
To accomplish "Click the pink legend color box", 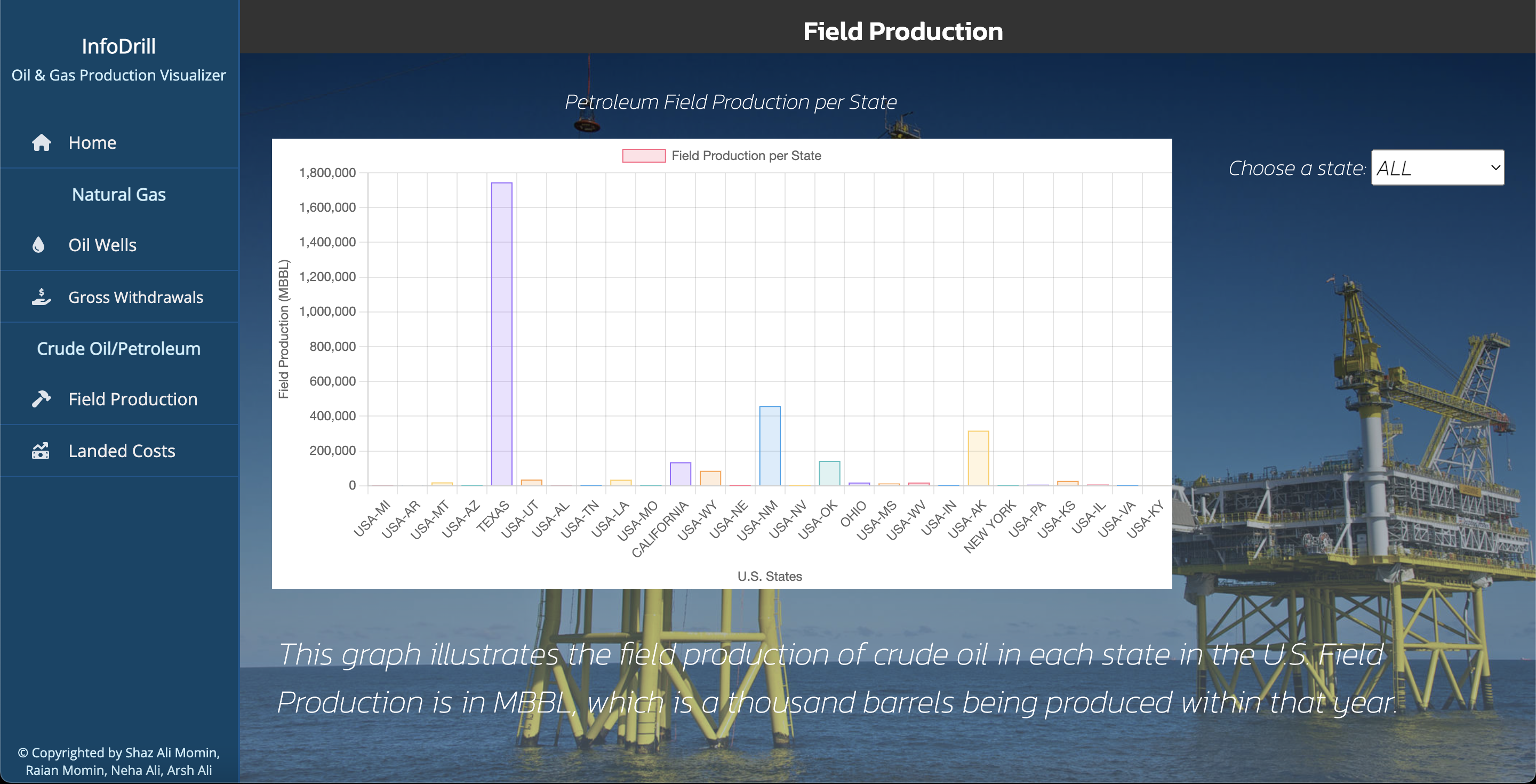I will point(643,156).
